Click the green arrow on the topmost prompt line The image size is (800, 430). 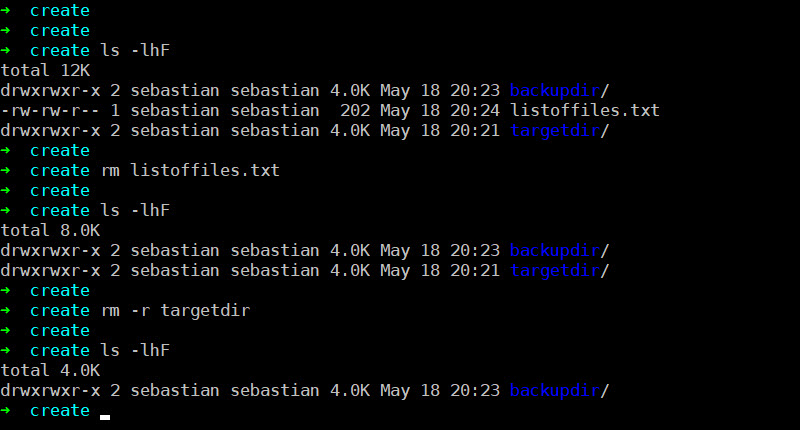[x=7, y=10]
